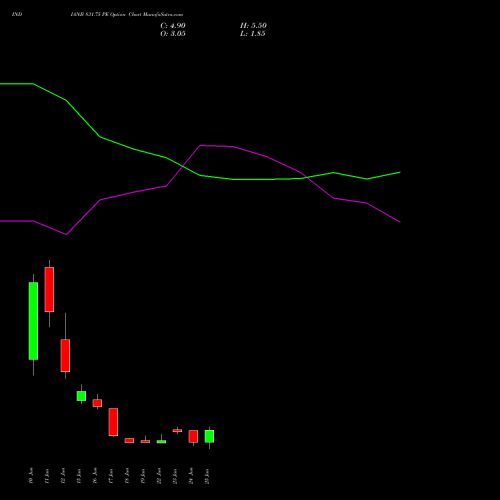Click the 17 Jun date axis label

pyautogui.click(x=111, y=476)
